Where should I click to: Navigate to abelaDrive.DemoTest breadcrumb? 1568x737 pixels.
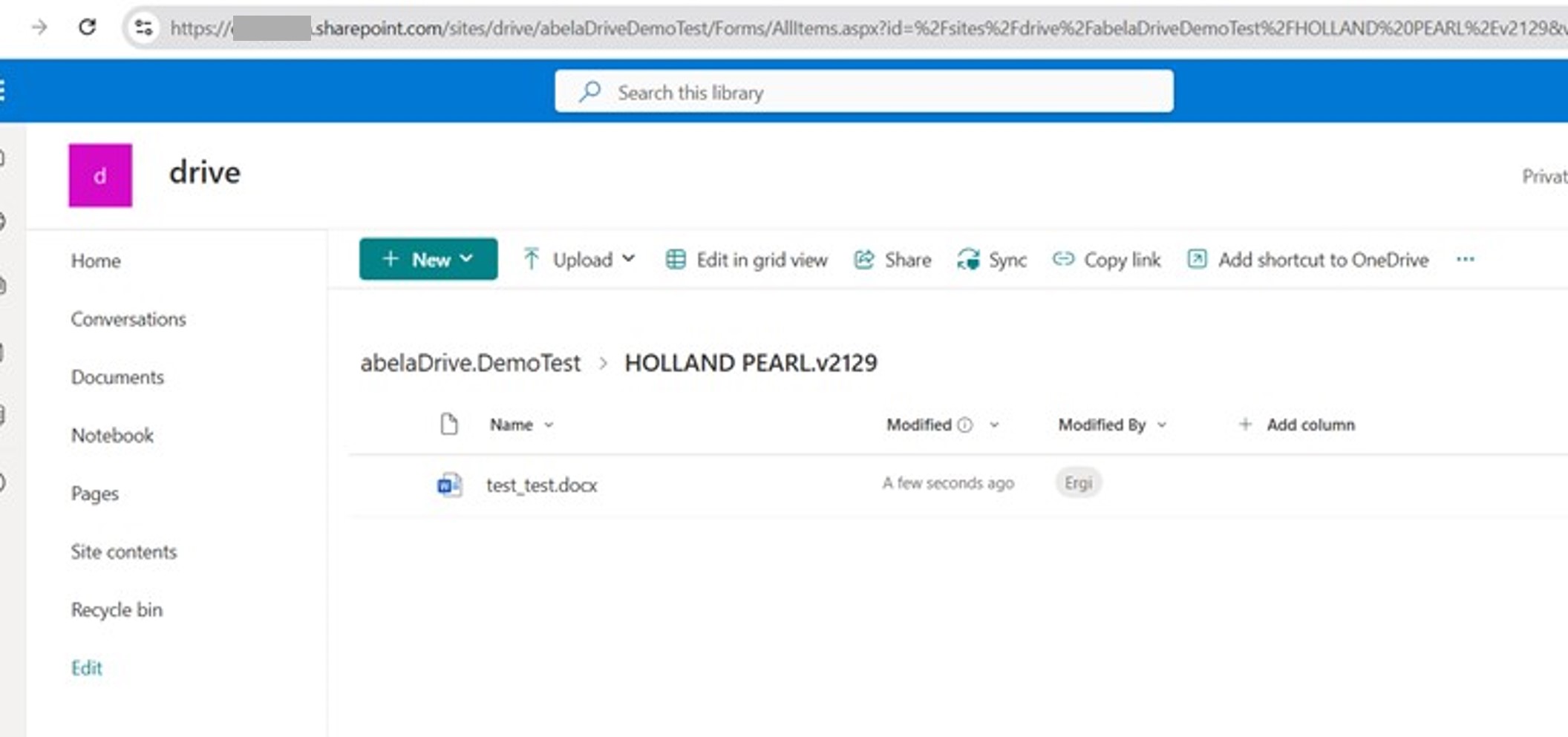point(470,363)
